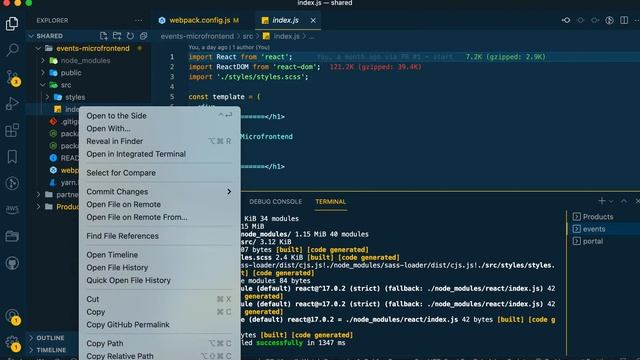Choose Select for Compare
The image size is (640, 360).
pyautogui.click(x=159, y=173)
